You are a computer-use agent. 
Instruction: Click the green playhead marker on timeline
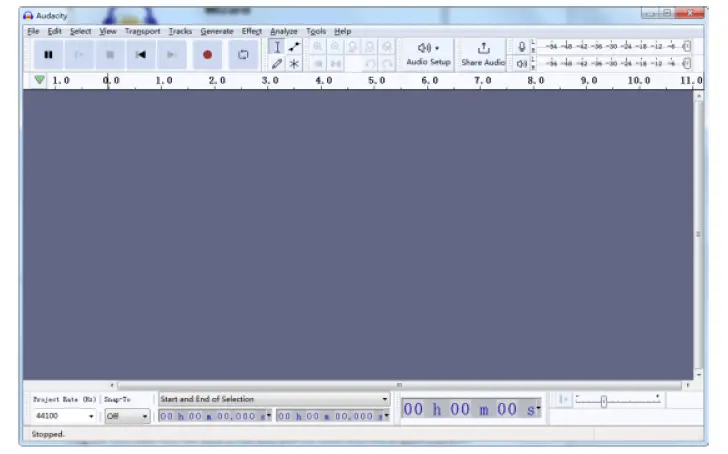point(39,80)
